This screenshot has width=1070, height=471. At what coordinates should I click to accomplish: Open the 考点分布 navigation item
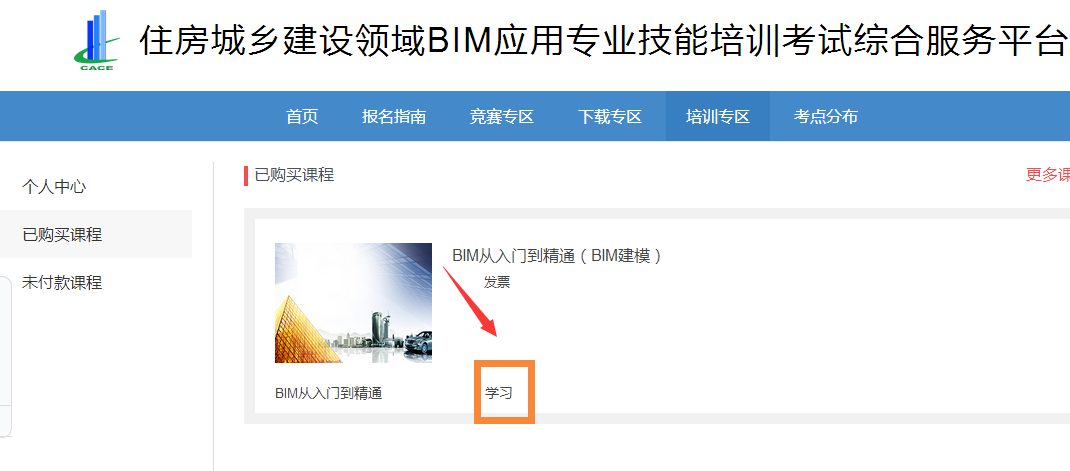826,117
